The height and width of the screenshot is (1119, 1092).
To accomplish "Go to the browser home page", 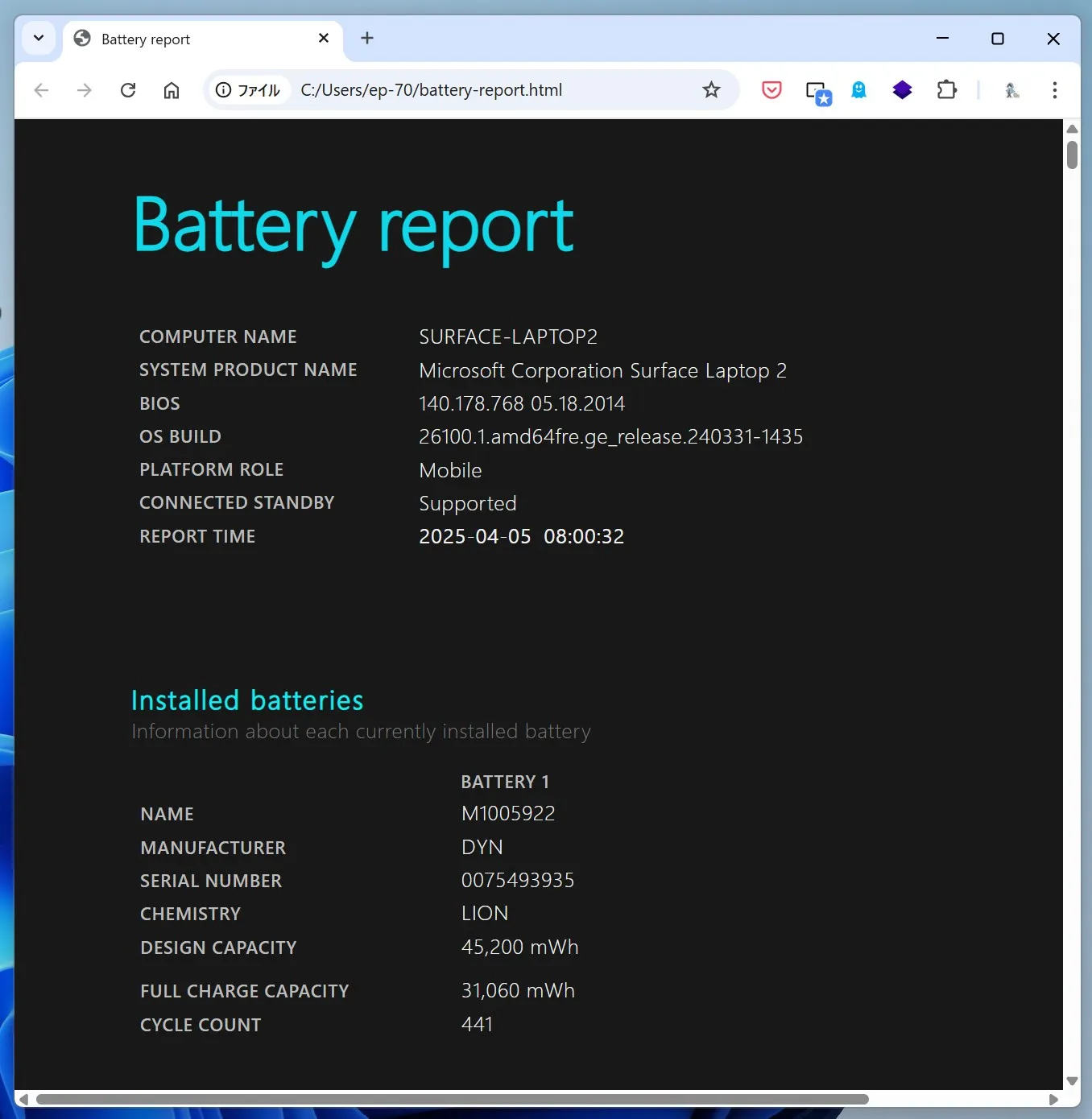I will [x=171, y=90].
